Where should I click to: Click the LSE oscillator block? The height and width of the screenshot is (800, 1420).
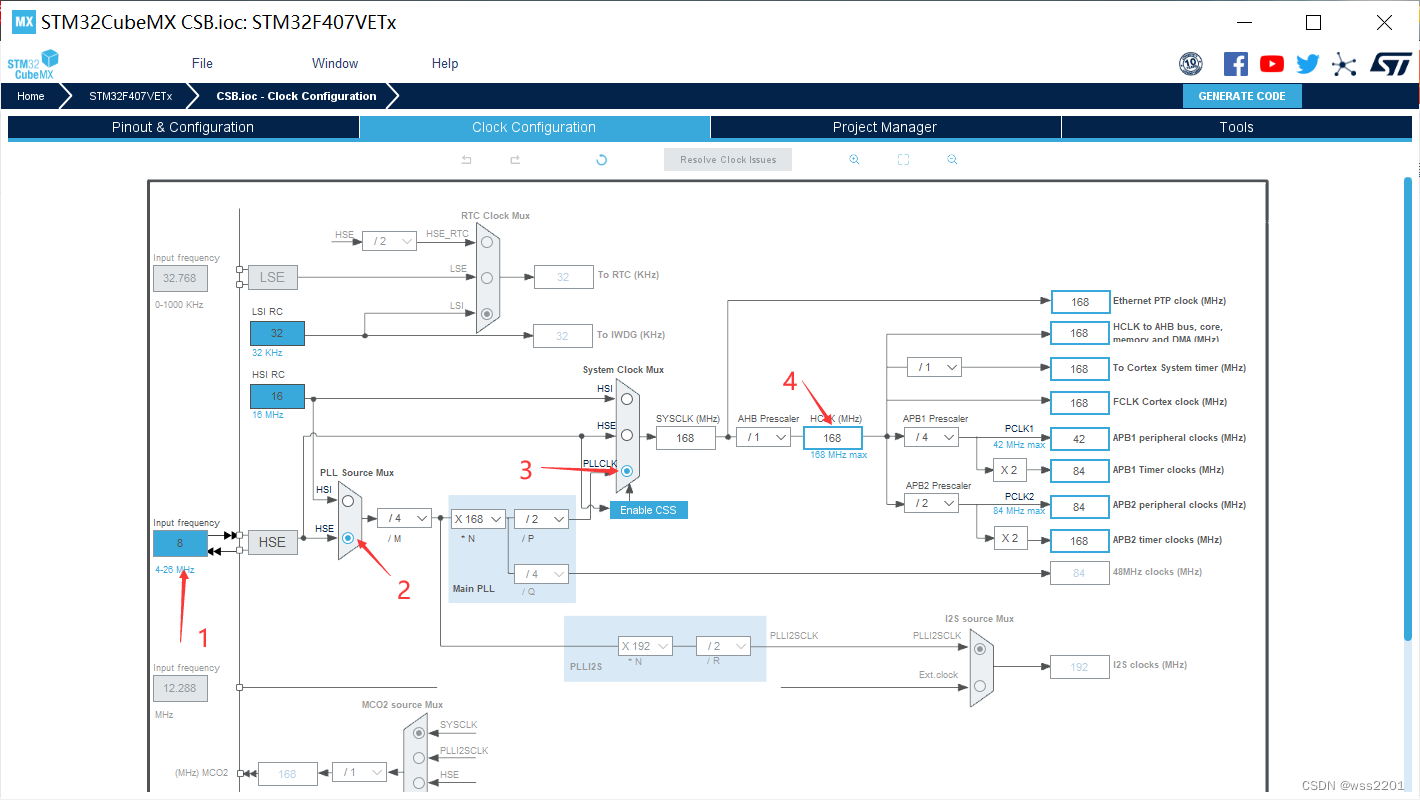point(272,277)
